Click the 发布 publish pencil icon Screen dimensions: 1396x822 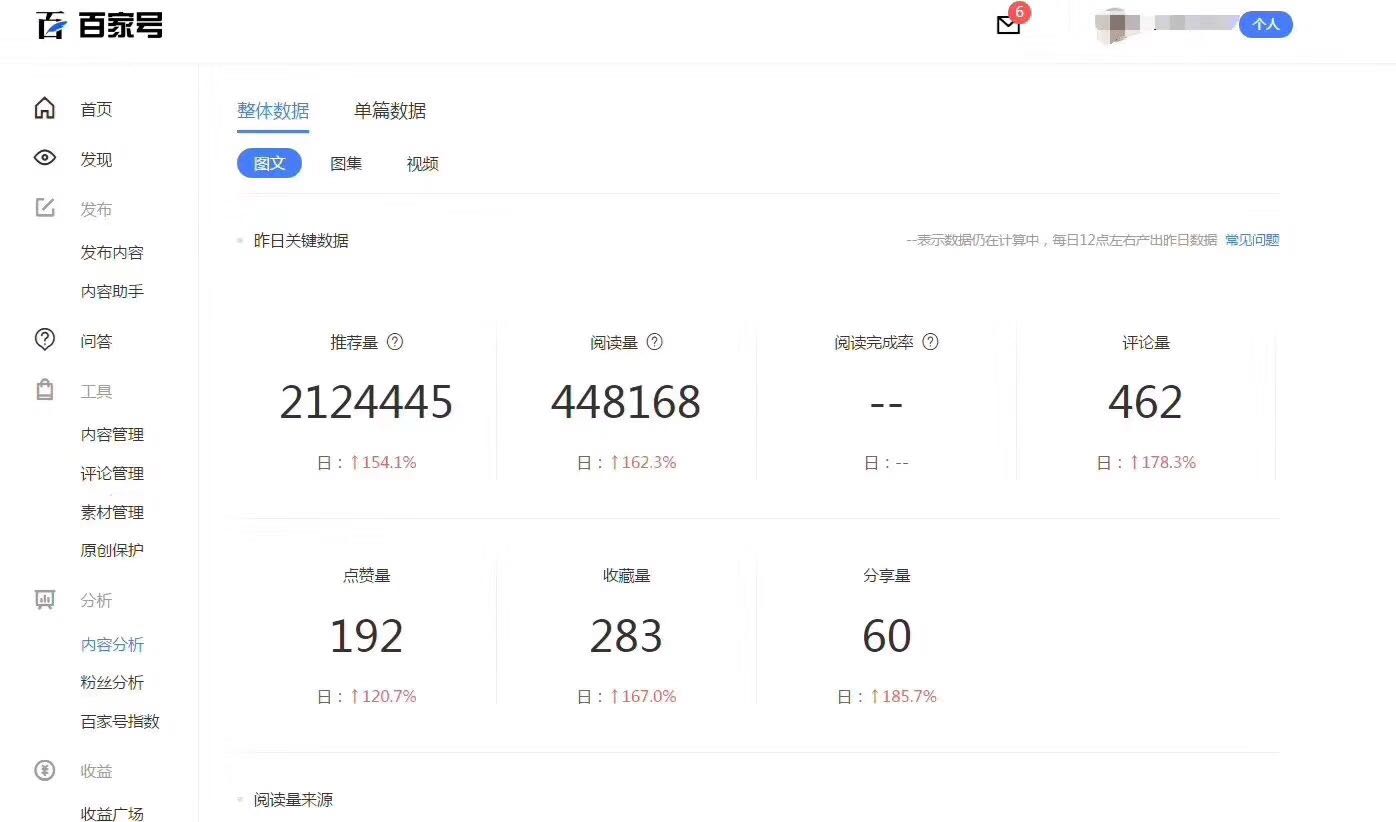[44, 207]
